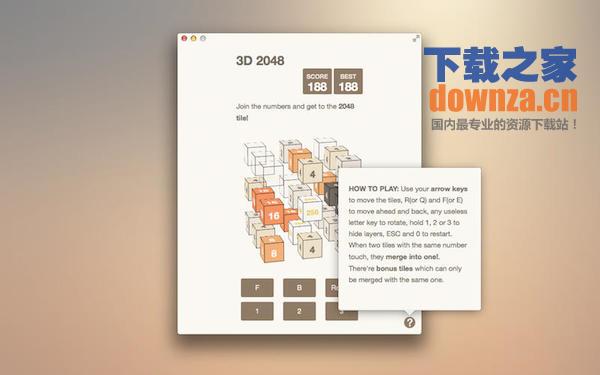Click 'bonus tiles' text in the help popover

(x=395, y=269)
